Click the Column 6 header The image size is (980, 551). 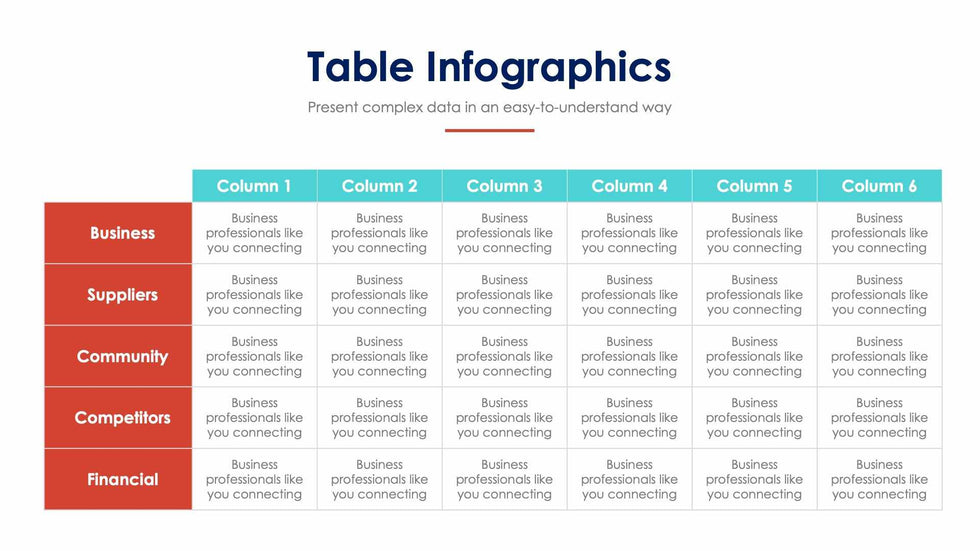click(x=879, y=186)
